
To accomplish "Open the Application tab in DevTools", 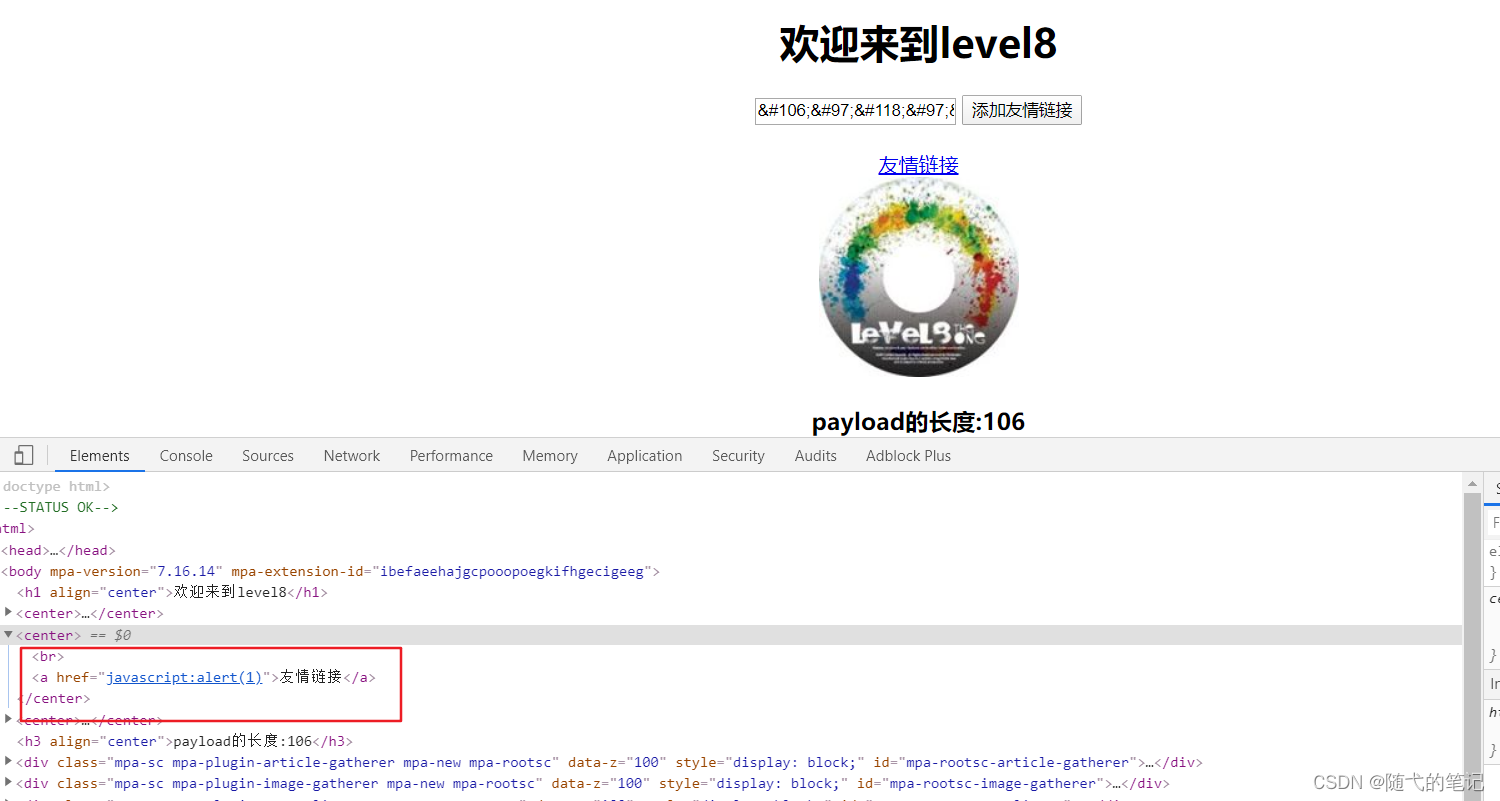I will tap(644, 455).
